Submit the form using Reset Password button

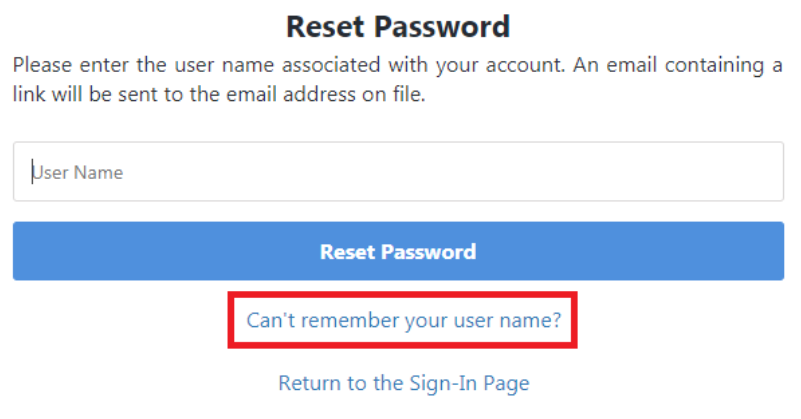[398, 251]
